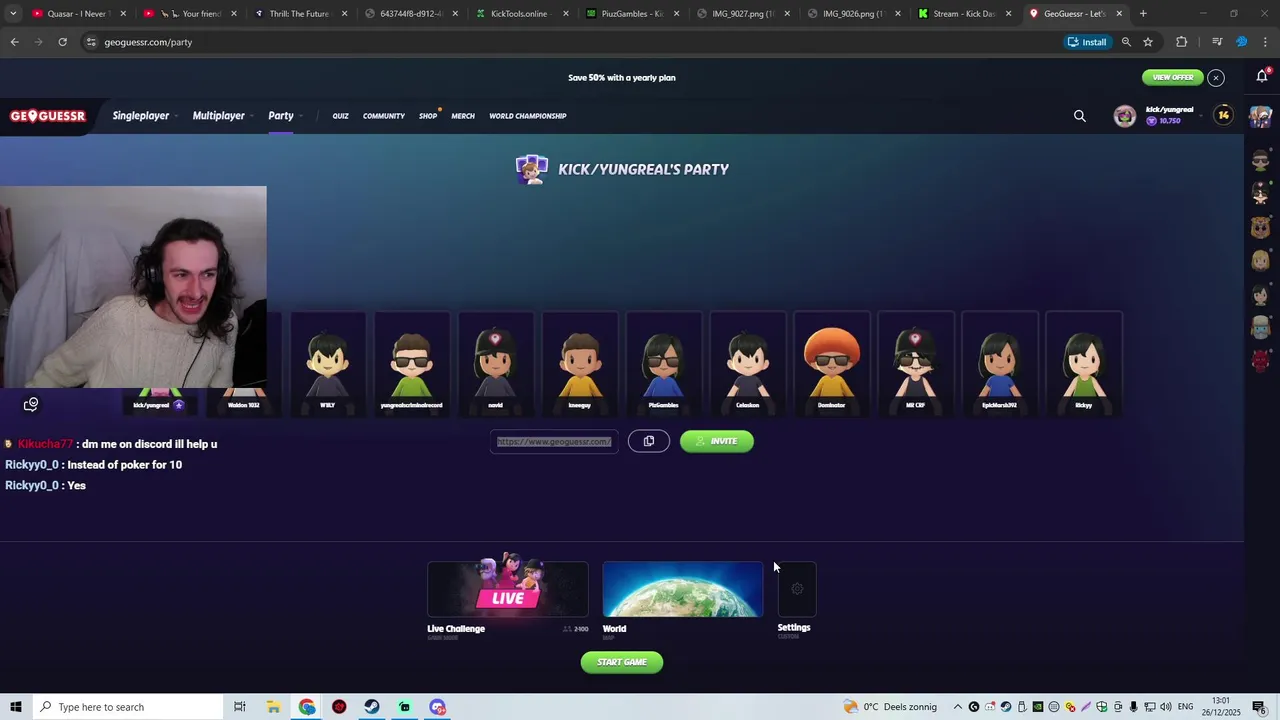
Task: Open Steam from the taskbar
Action: pos(372,707)
